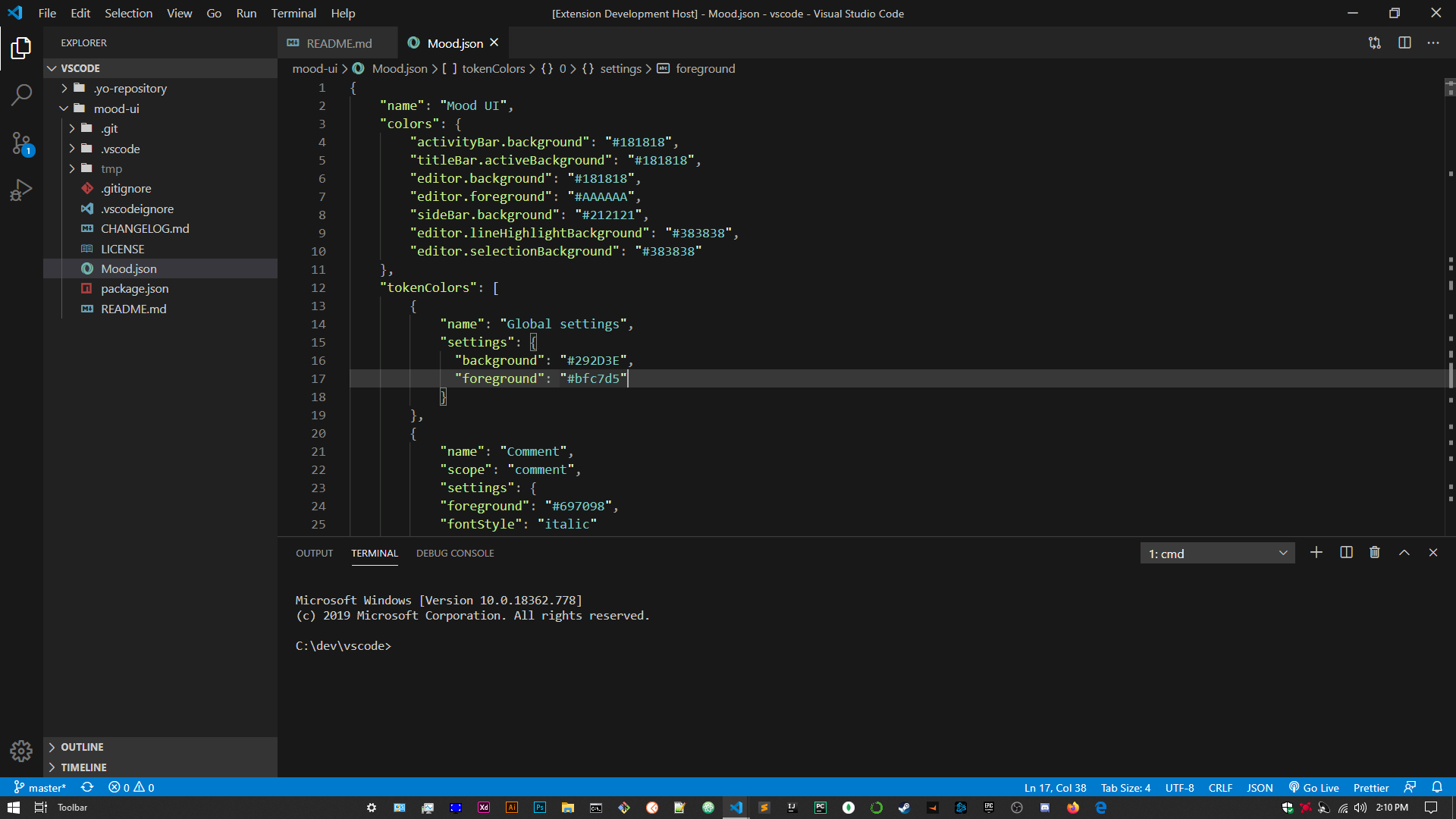The image size is (1456, 819).
Task: Expand the .git folder
Action: [161, 128]
